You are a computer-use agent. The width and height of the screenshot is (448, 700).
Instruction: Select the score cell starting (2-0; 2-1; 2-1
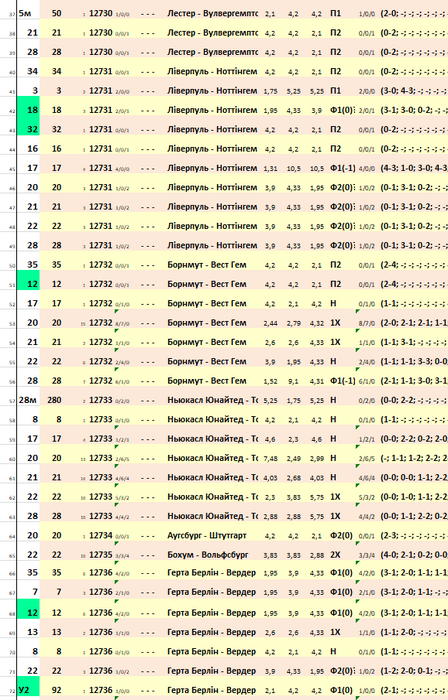point(414,323)
